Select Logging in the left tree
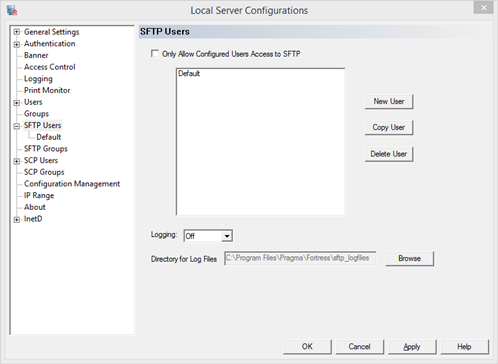This screenshot has width=498, height=364. click(x=38, y=79)
